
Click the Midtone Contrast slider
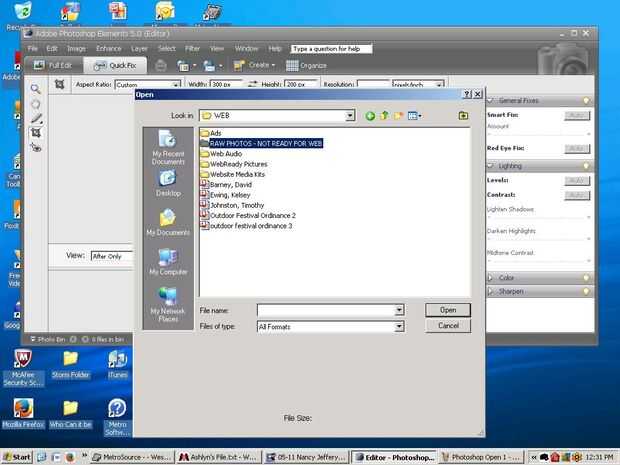click(x=539, y=260)
